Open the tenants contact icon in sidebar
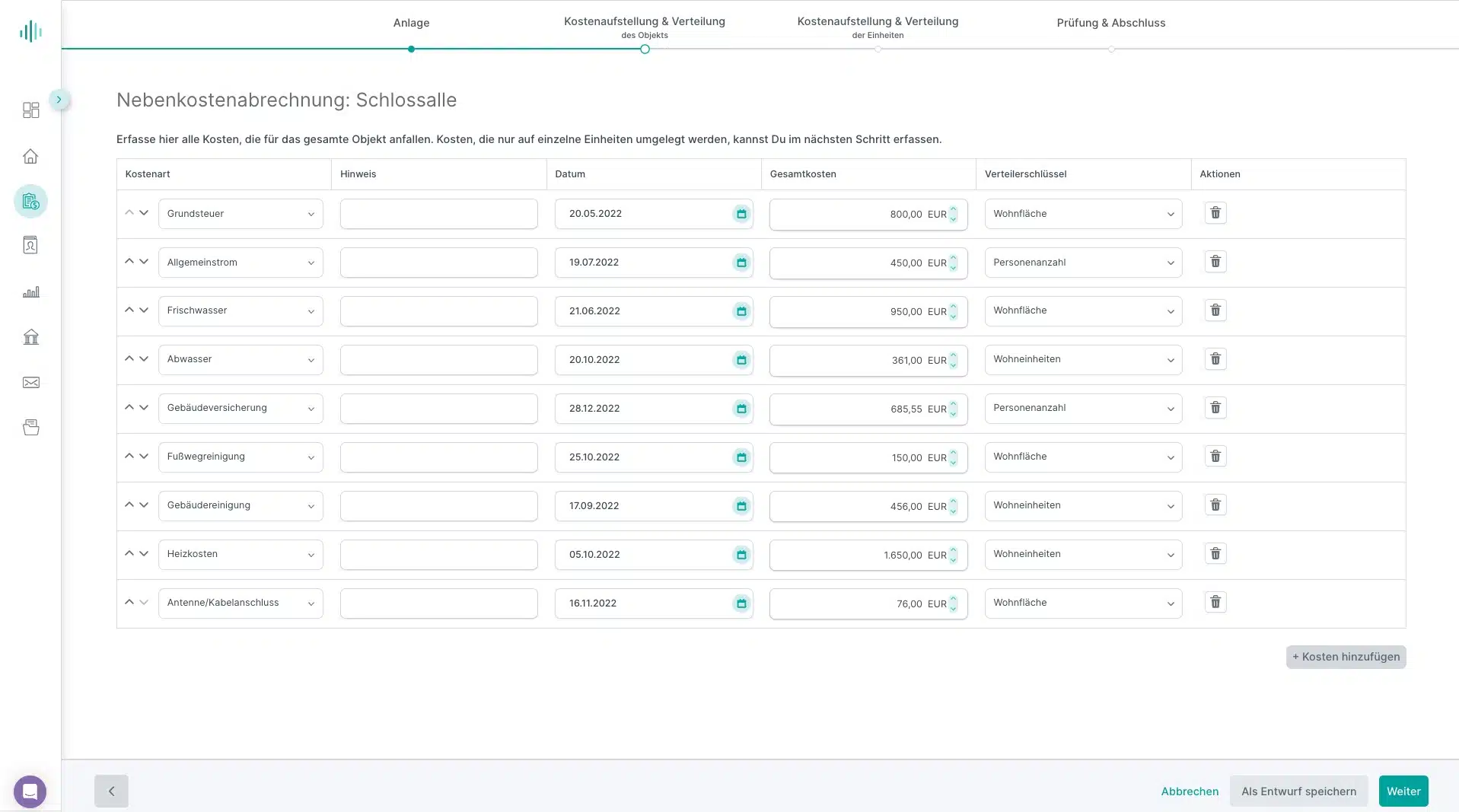The width and height of the screenshot is (1459, 812). coord(30,245)
